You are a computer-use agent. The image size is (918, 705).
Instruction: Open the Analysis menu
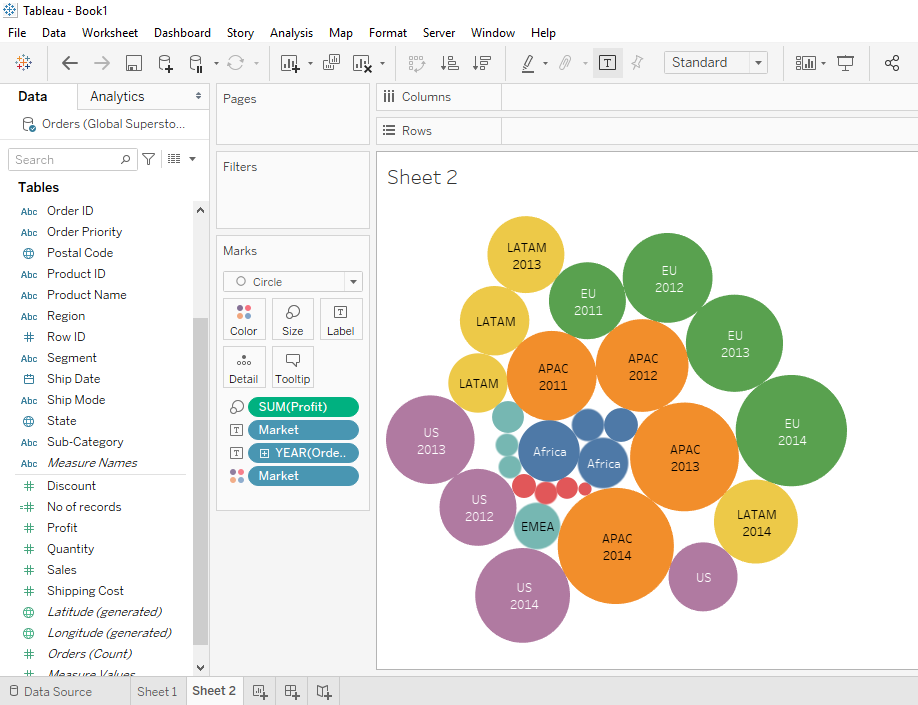[x=291, y=33]
